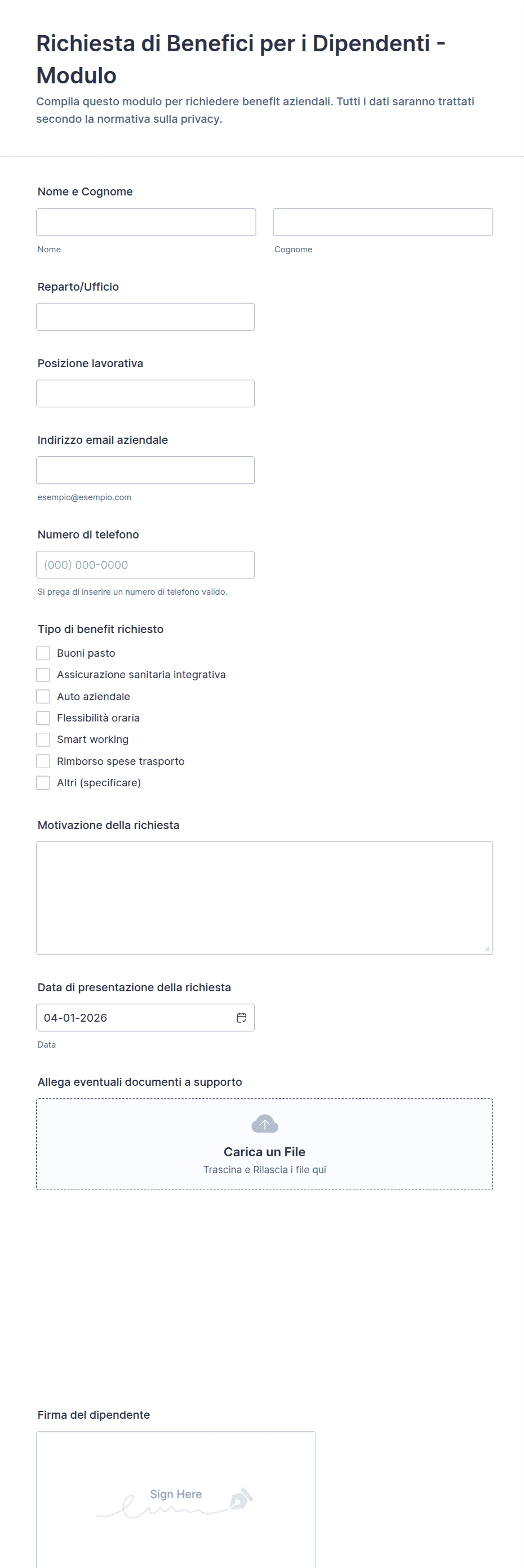Enable the Flessibilità oraria checkbox

tap(43, 718)
